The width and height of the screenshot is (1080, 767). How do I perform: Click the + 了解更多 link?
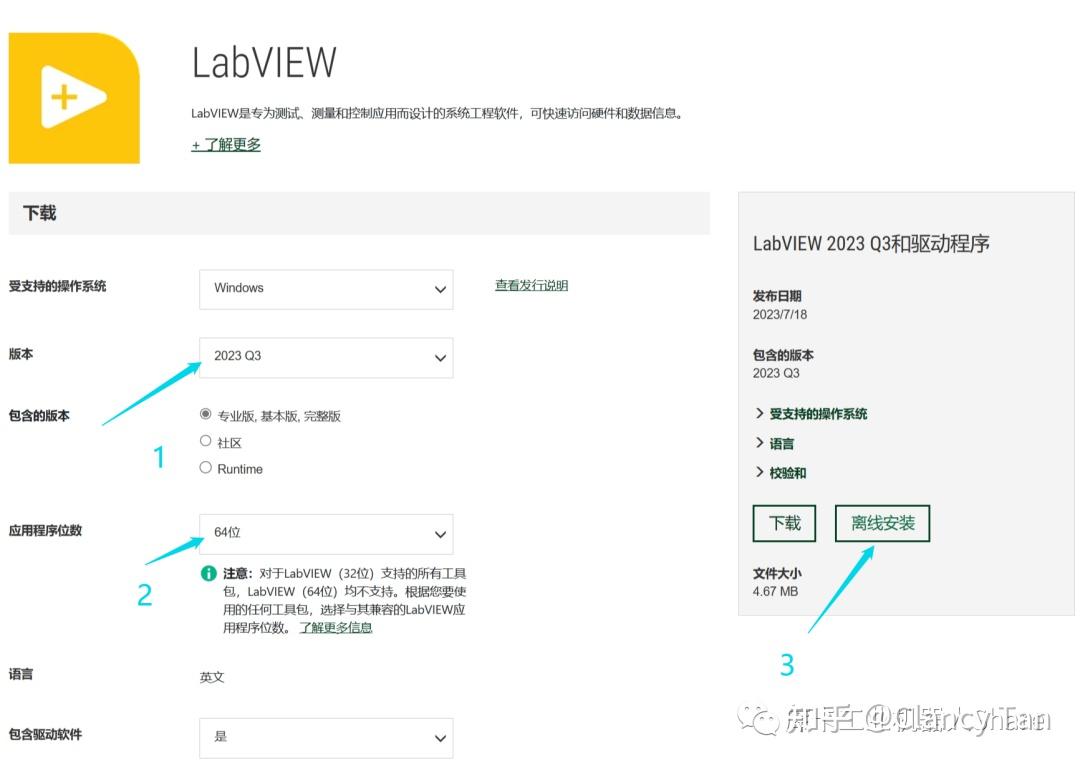(225, 144)
